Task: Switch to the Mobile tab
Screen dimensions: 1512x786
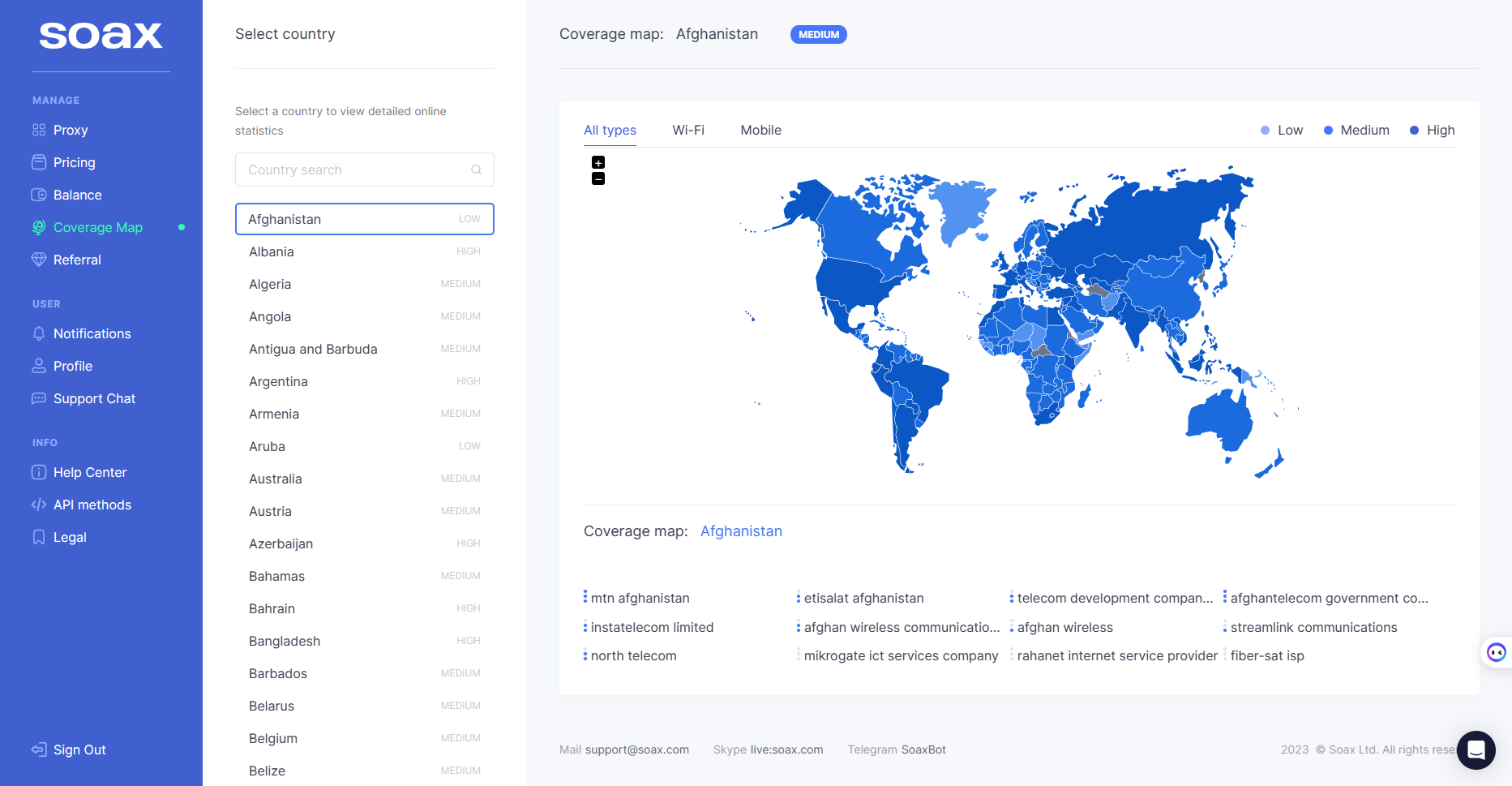Action: pos(760,130)
